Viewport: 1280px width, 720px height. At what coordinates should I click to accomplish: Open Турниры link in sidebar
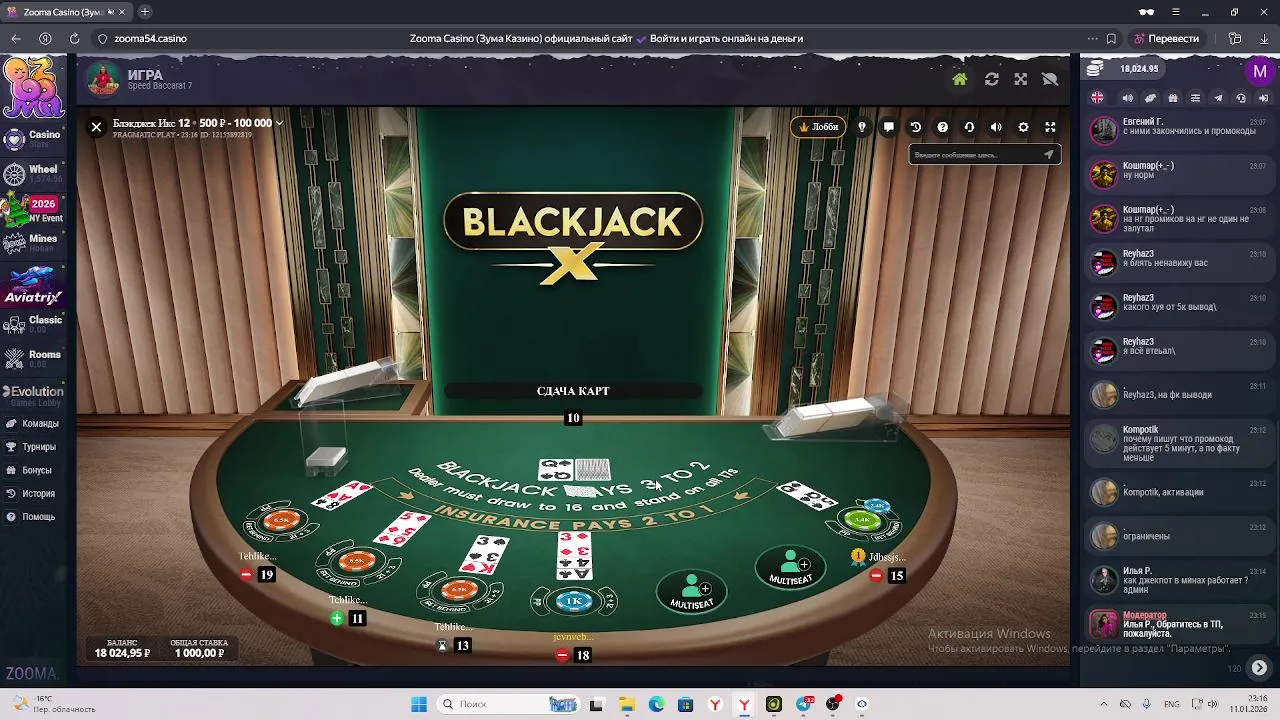pos(32,447)
